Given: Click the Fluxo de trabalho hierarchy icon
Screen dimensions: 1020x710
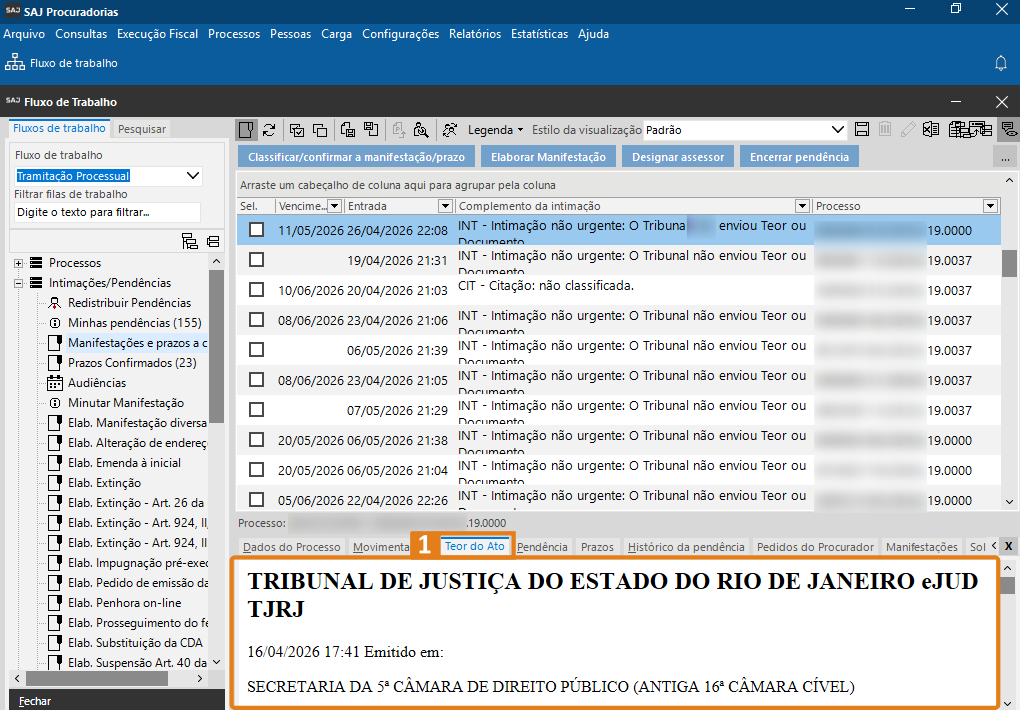Looking at the screenshot, I should pyautogui.click(x=14, y=62).
